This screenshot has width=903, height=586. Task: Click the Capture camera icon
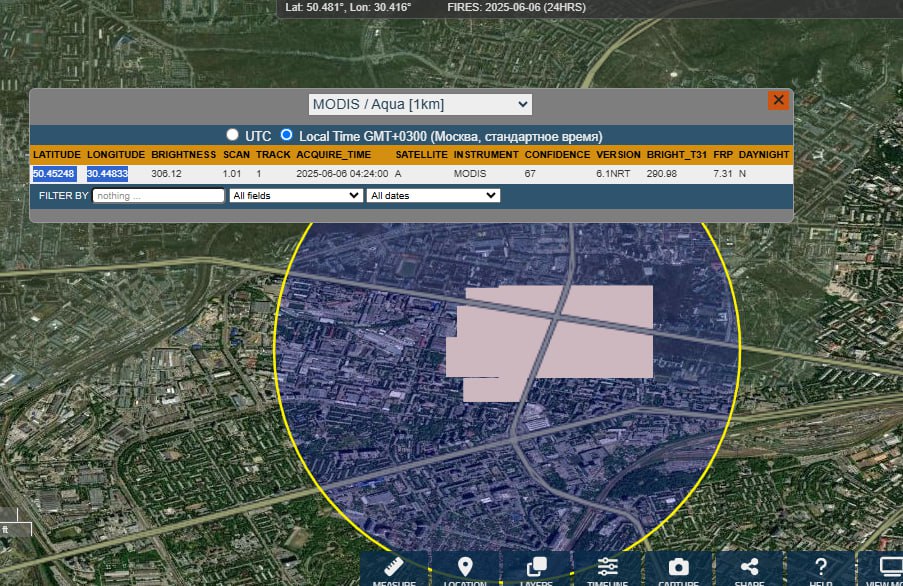click(678, 568)
